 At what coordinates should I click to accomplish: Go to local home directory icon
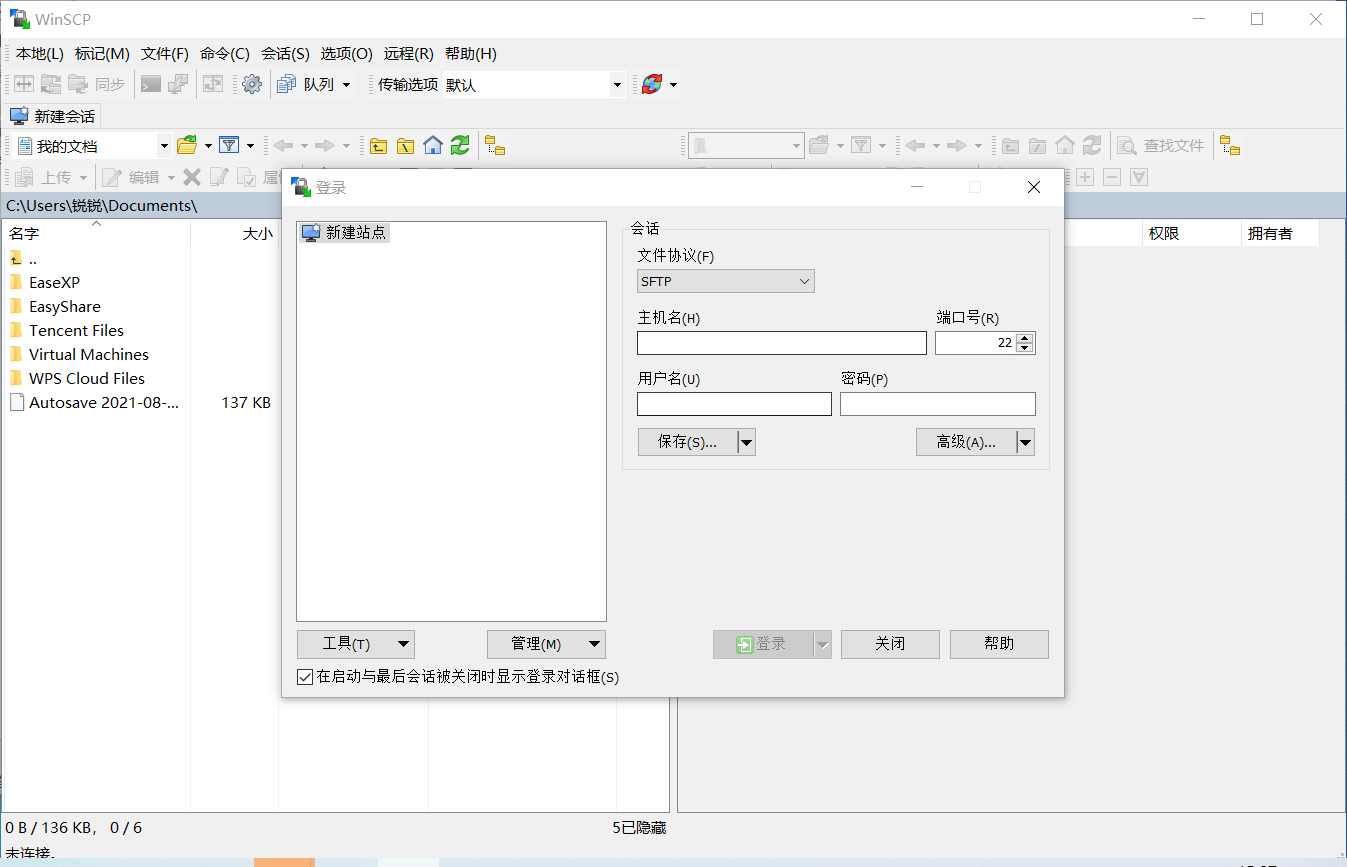(432, 146)
